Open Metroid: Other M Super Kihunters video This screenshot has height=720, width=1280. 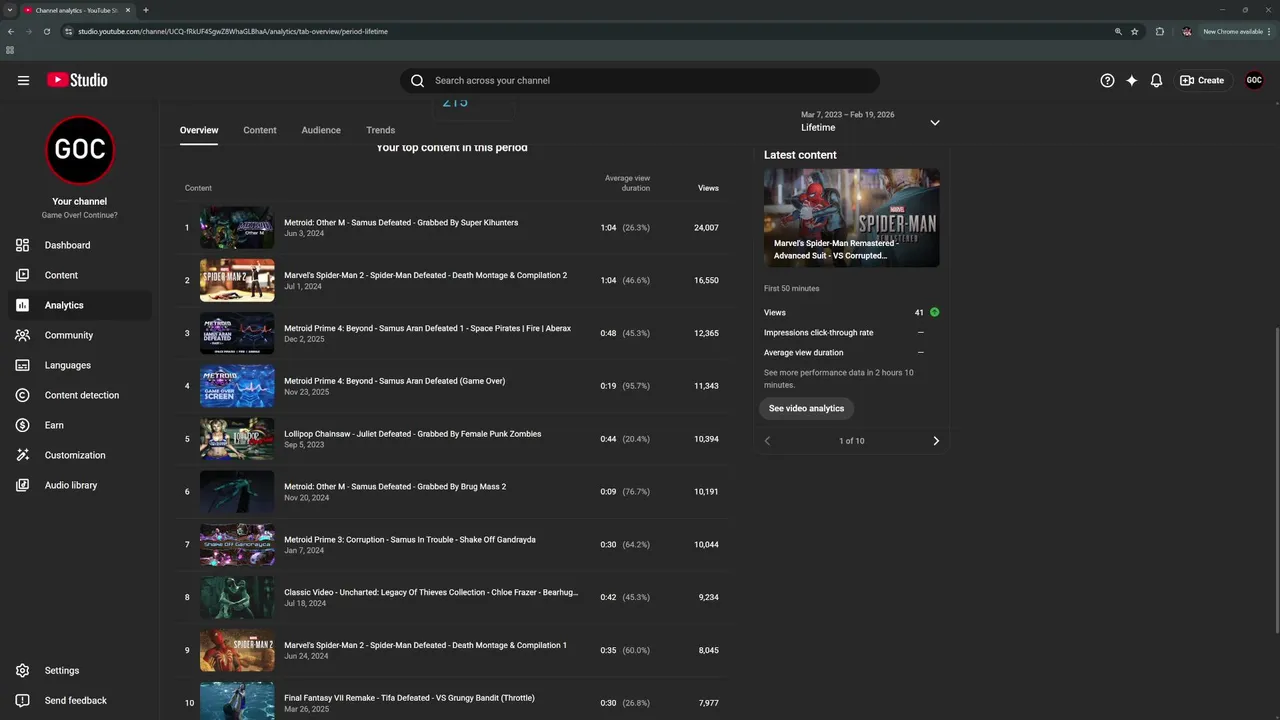tap(401, 223)
